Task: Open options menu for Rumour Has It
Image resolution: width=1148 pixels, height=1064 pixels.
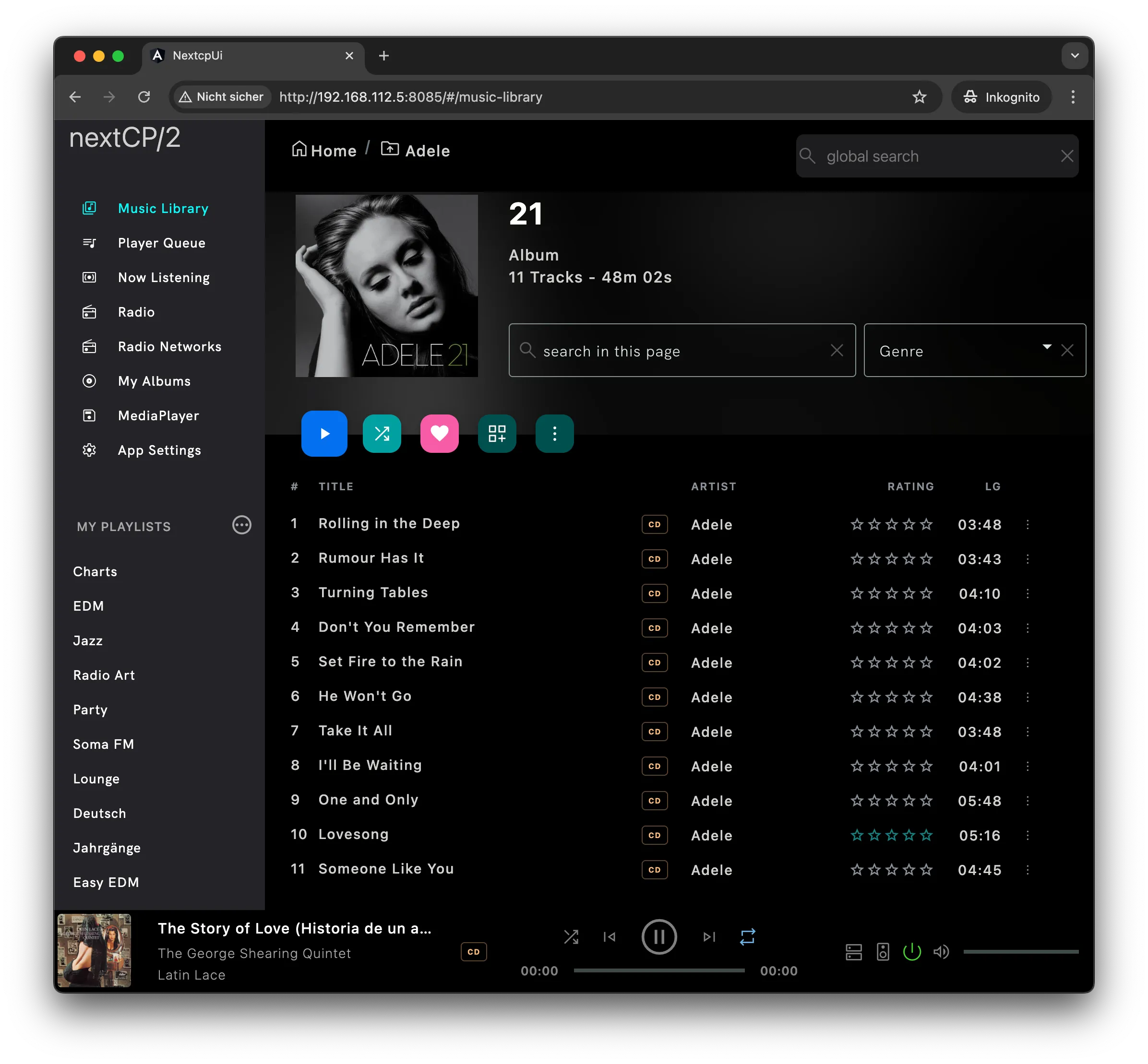Action: (x=1028, y=559)
